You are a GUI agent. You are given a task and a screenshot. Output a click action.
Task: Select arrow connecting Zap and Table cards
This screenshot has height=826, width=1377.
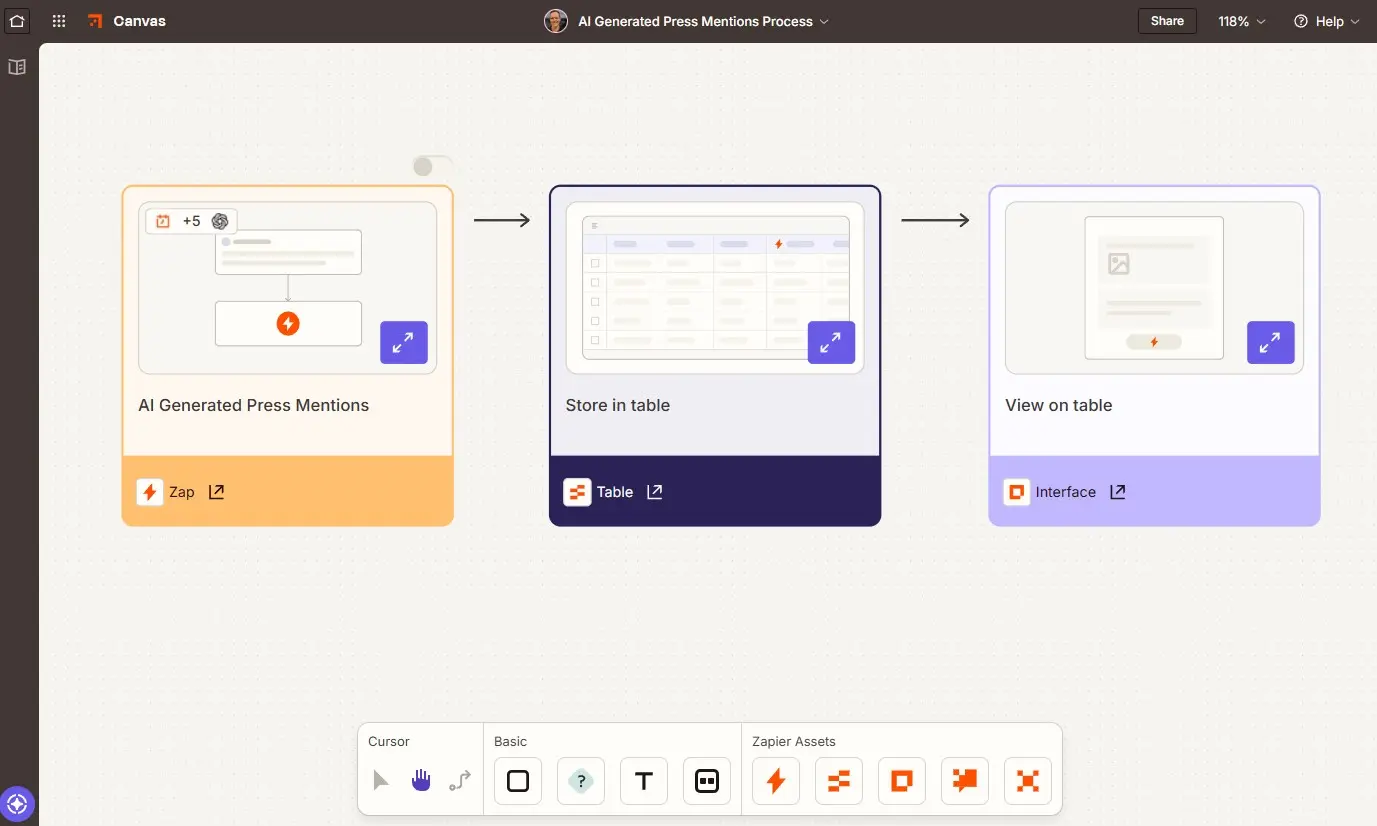[x=502, y=220]
